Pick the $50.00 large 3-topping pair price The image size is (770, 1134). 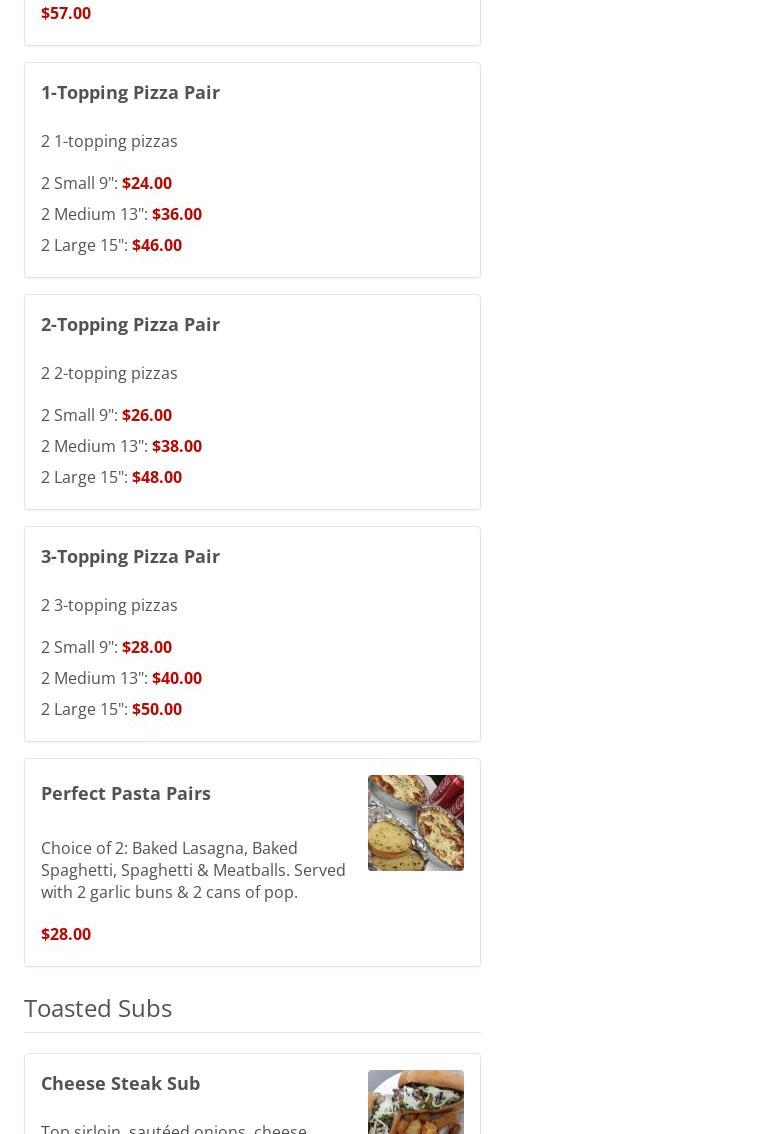tap(157, 709)
